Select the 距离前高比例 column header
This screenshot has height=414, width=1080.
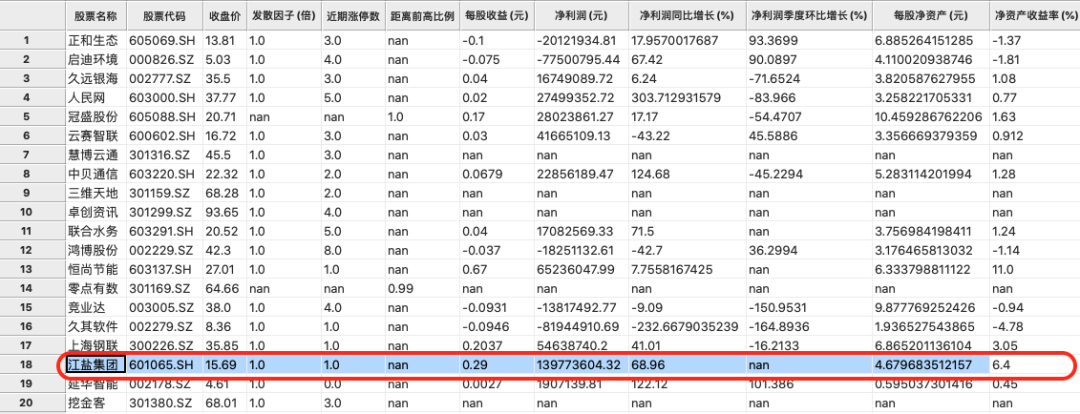[x=422, y=14]
